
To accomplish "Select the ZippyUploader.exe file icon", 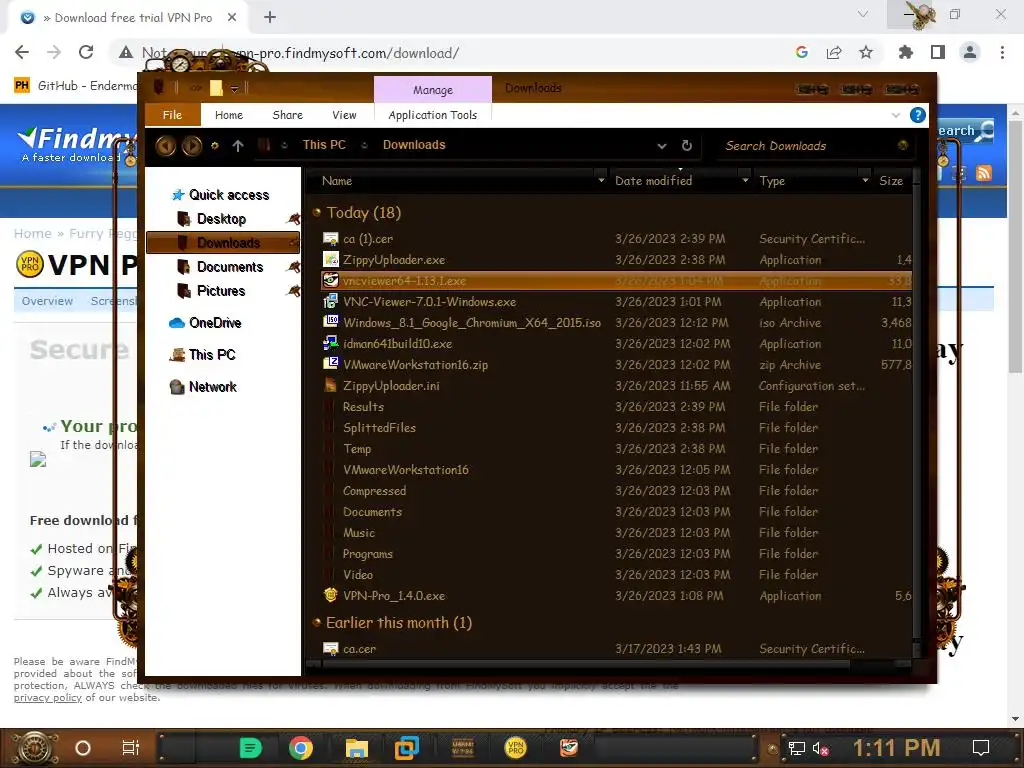I will coord(331,260).
